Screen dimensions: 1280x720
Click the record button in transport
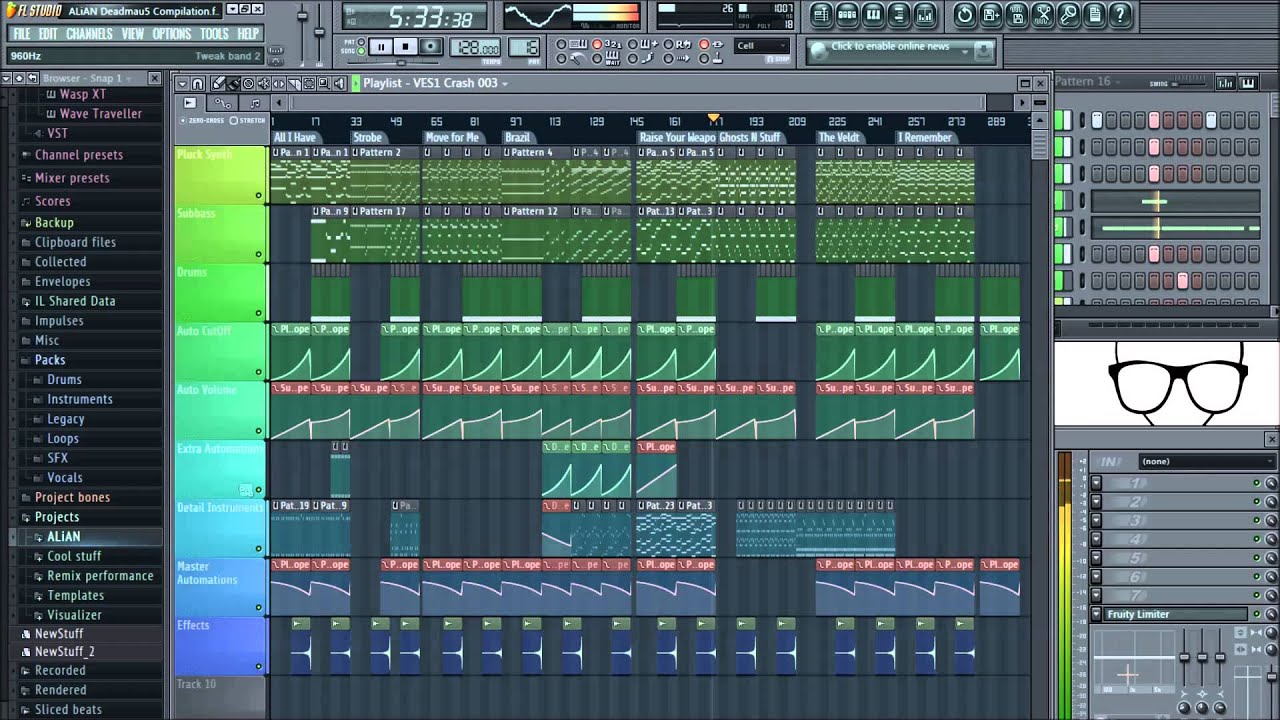pos(431,47)
